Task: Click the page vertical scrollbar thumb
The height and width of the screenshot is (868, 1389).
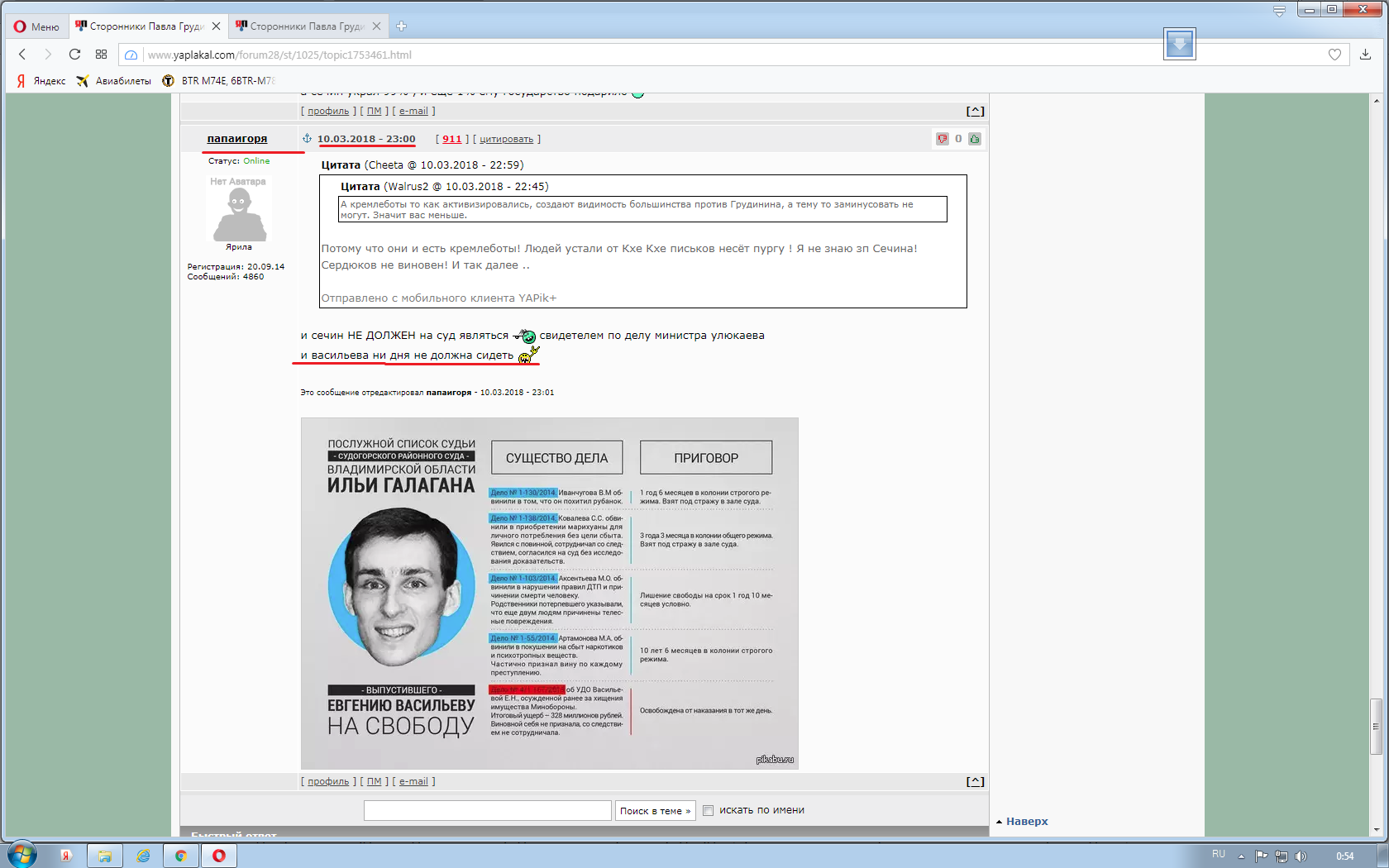Action: click(x=1376, y=727)
